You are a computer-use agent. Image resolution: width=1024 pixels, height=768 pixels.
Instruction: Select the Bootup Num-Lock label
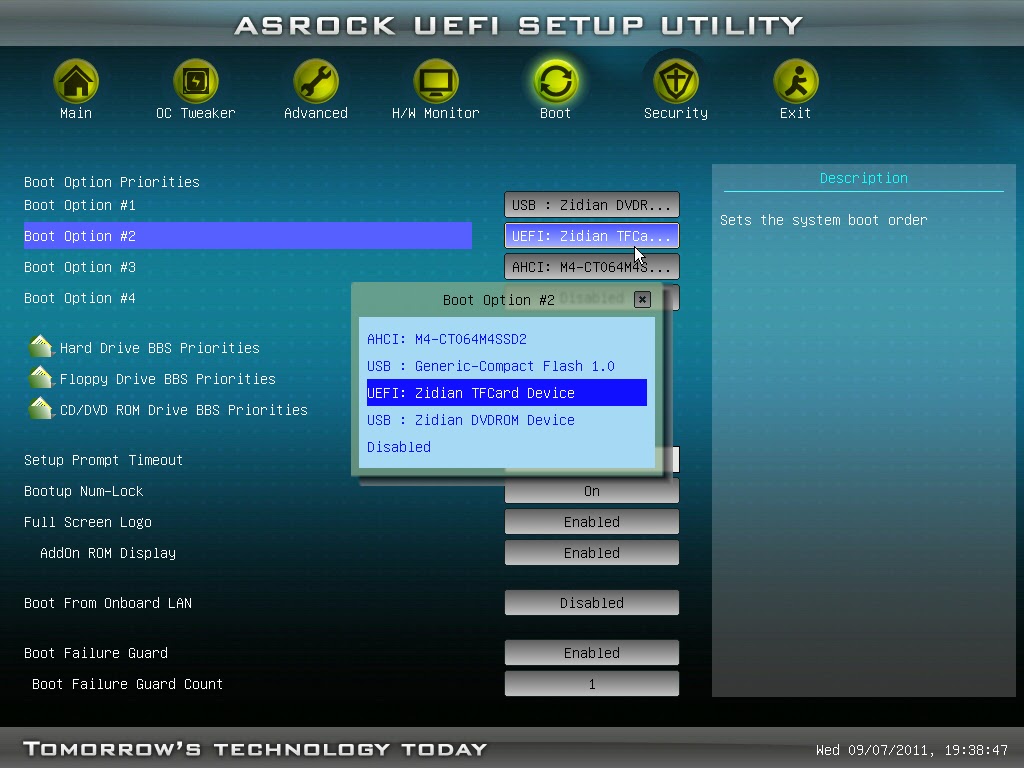tap(84, 491)
